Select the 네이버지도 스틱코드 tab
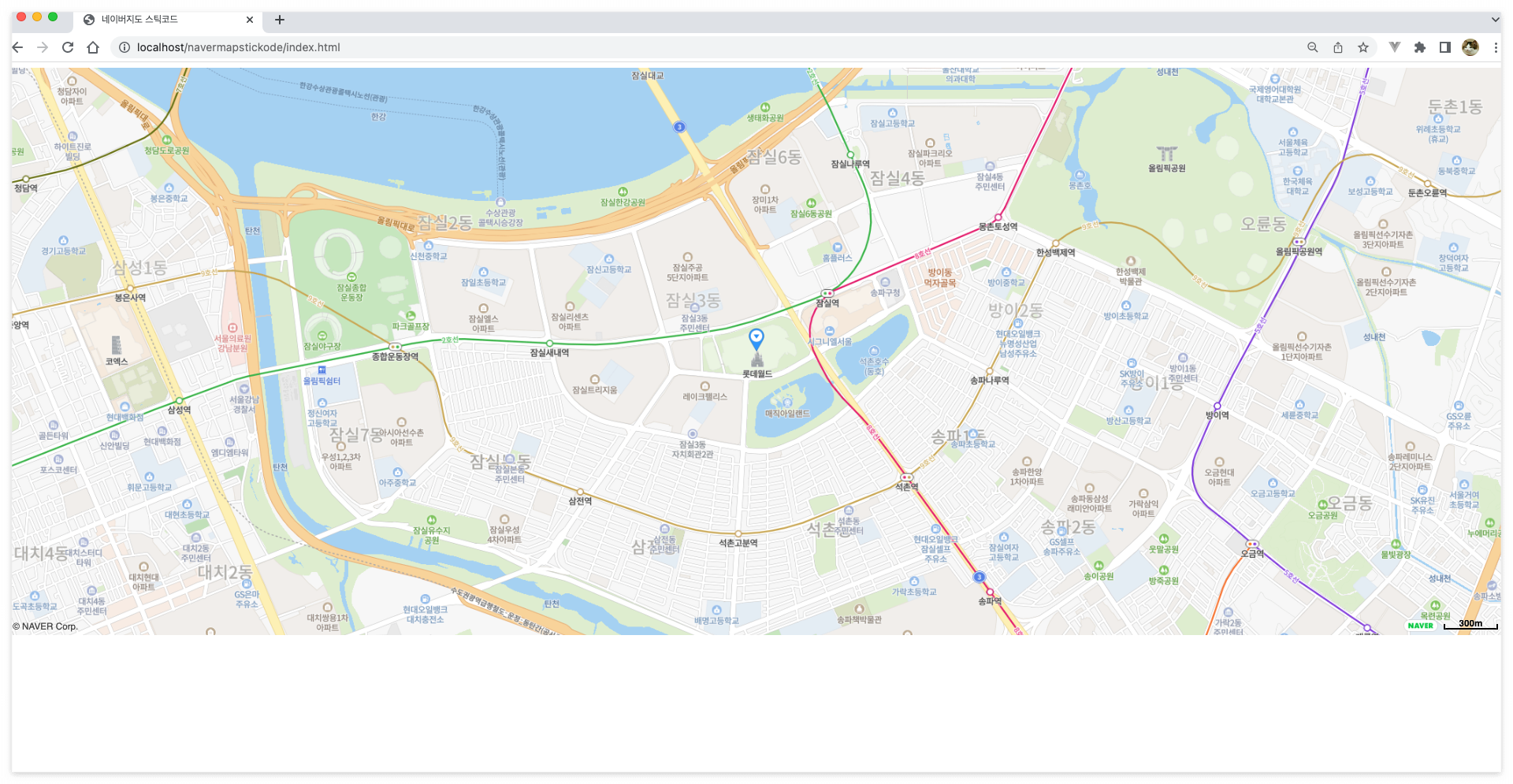Image resolution: width=1513 pixels, height=784 pixels. coord(167,20)
